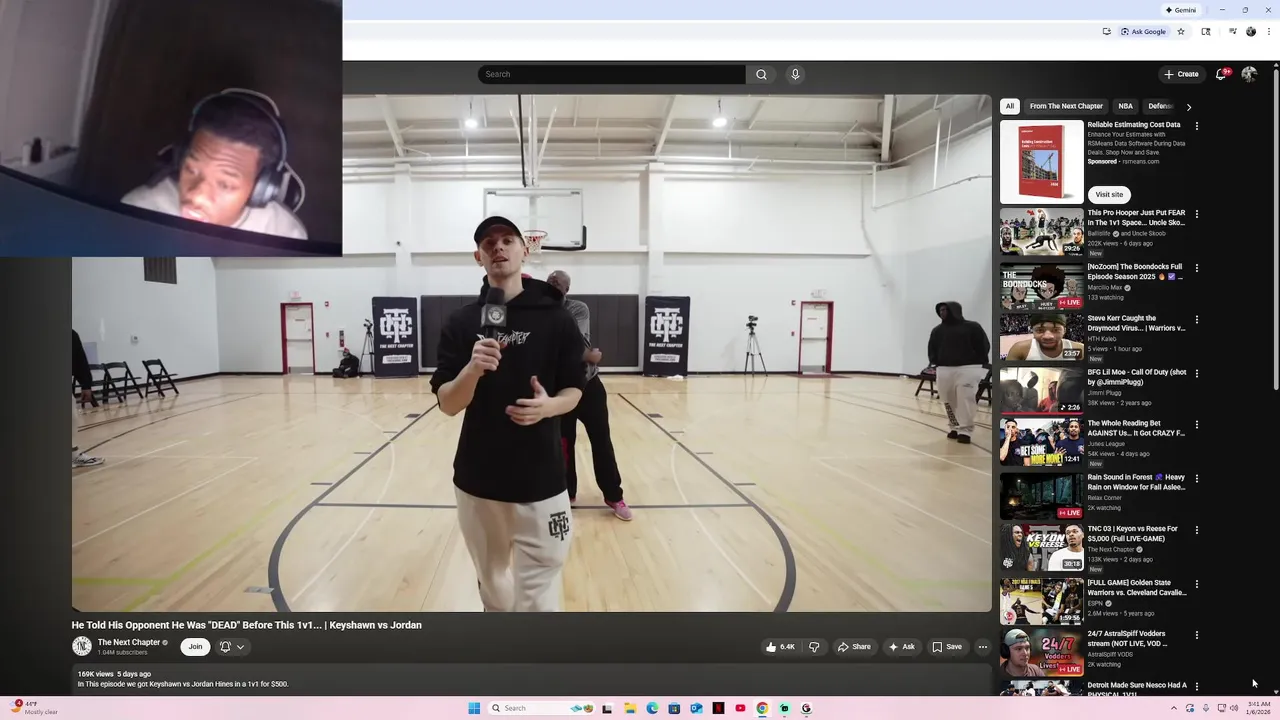Open options for Golden State Warriors game video
This screenshot has width=1280, height=720.
[x=1197, y=584]
